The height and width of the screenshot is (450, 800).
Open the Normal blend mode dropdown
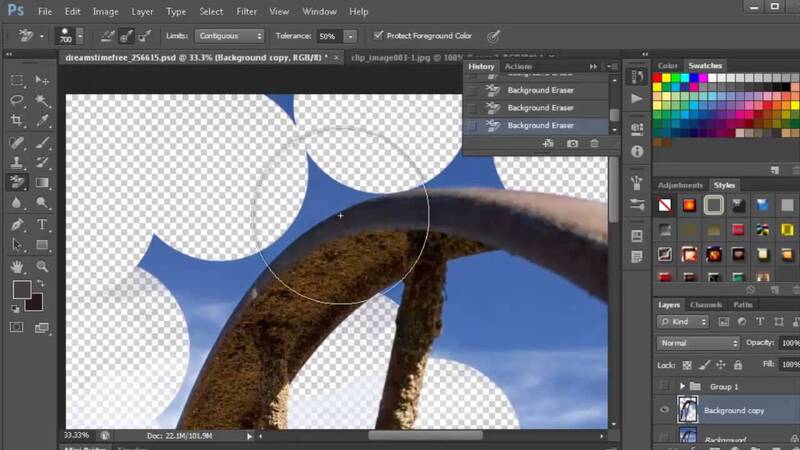[698, 343]
